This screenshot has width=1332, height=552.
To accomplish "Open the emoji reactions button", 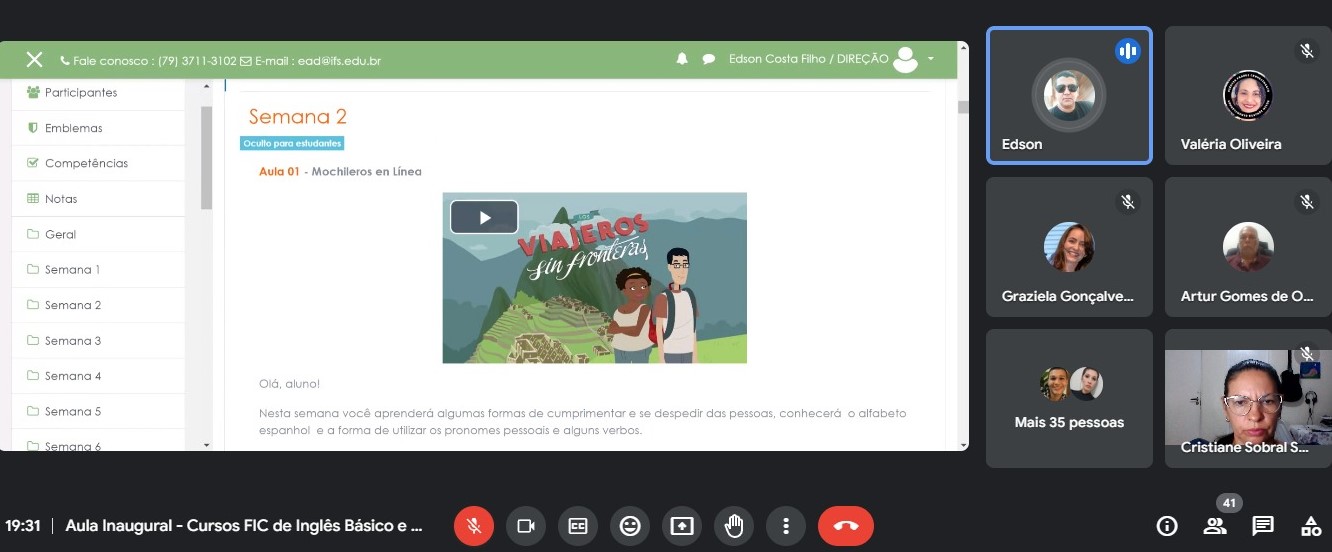I will click(630, 526).
